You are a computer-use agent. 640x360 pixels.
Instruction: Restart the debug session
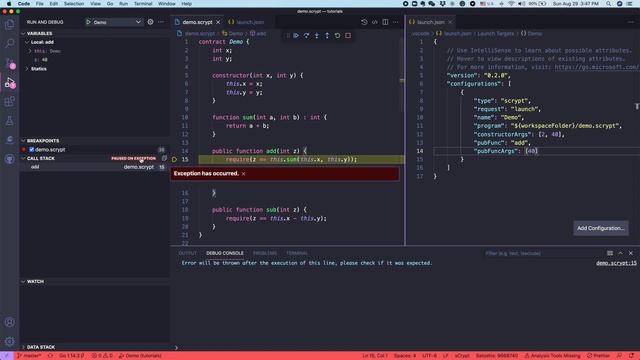click(x=338, y=36)
